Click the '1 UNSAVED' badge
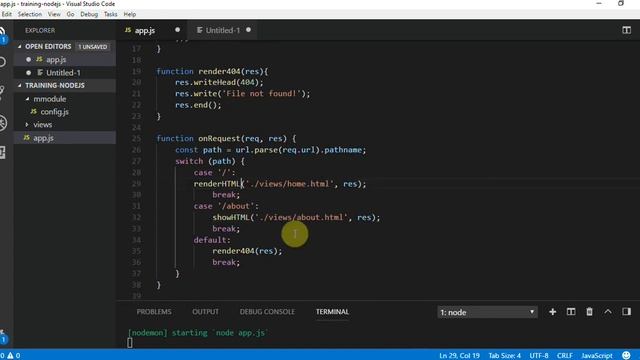 [x=93, y=47]
